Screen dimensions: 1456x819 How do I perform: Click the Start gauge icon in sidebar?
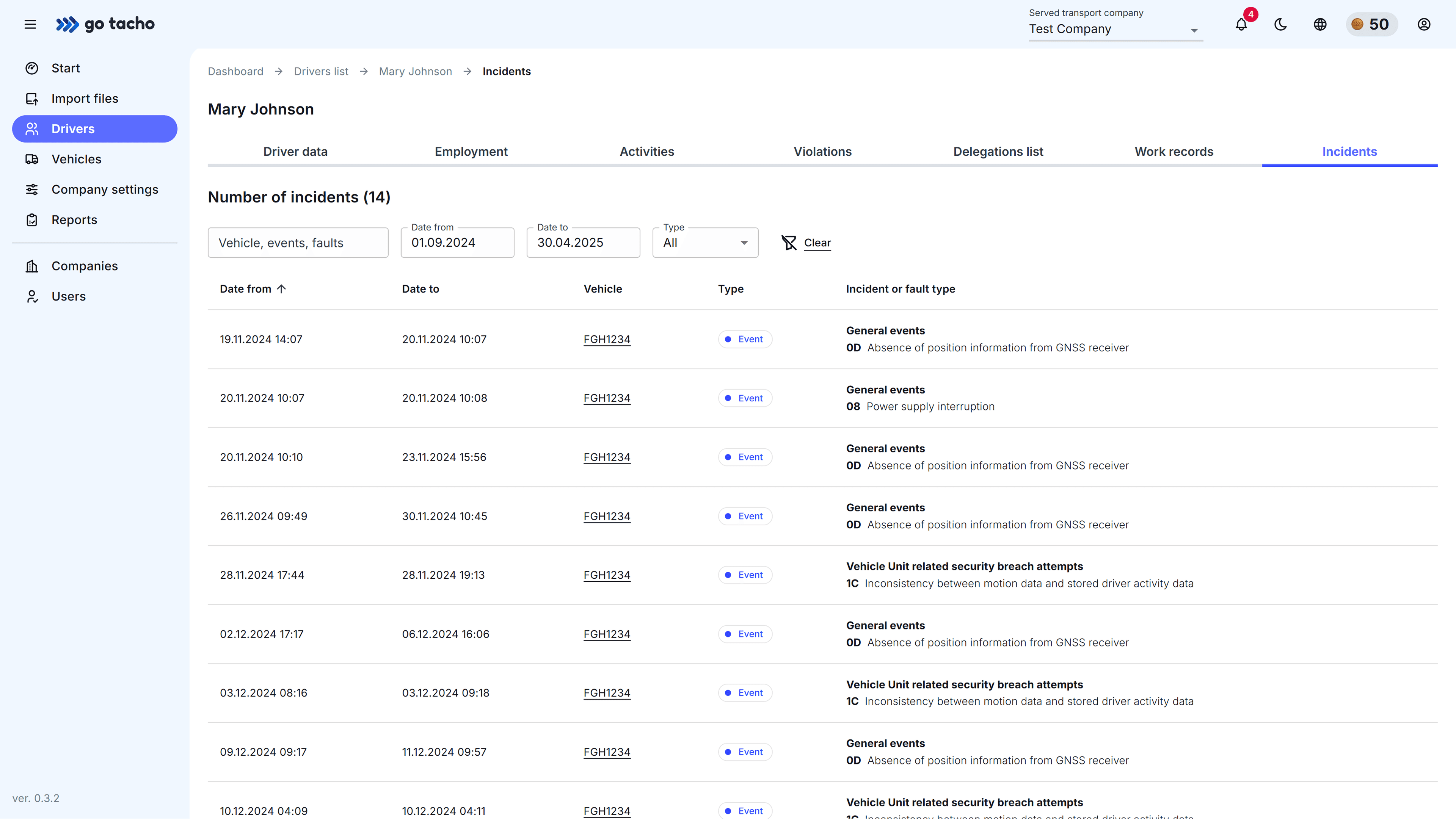point(32,68)
